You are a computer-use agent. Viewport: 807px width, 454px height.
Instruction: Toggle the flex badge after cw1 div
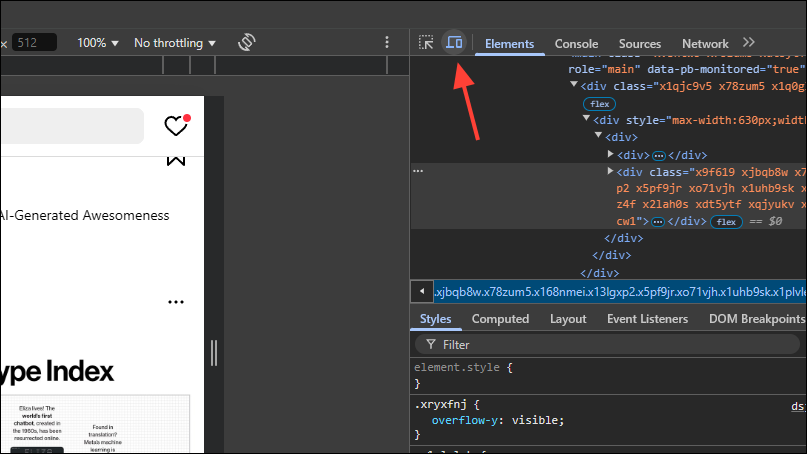pyautogui.click(x=724, y=221)
